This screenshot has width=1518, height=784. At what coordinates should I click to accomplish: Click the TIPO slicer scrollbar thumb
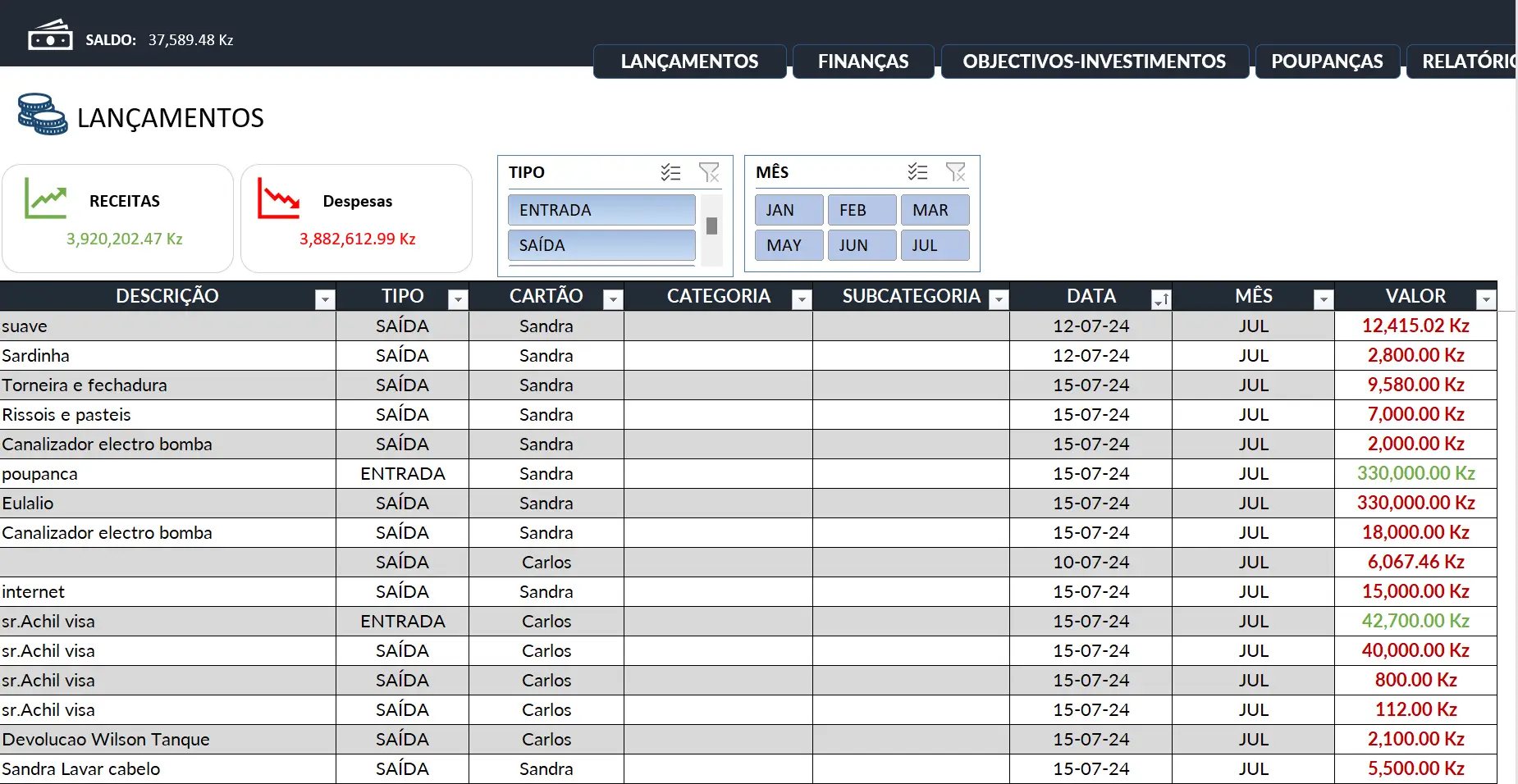click(712, 226)
